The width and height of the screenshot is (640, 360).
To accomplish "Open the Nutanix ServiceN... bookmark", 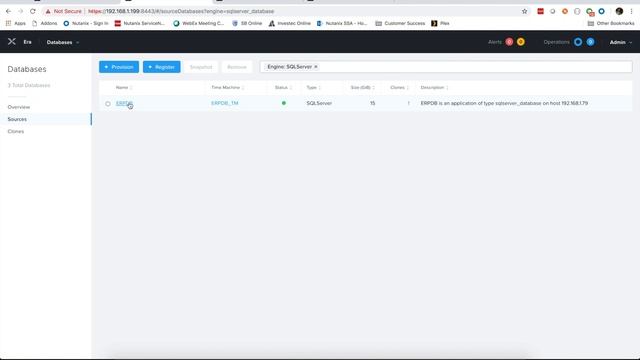I will [x=140, y=24].
